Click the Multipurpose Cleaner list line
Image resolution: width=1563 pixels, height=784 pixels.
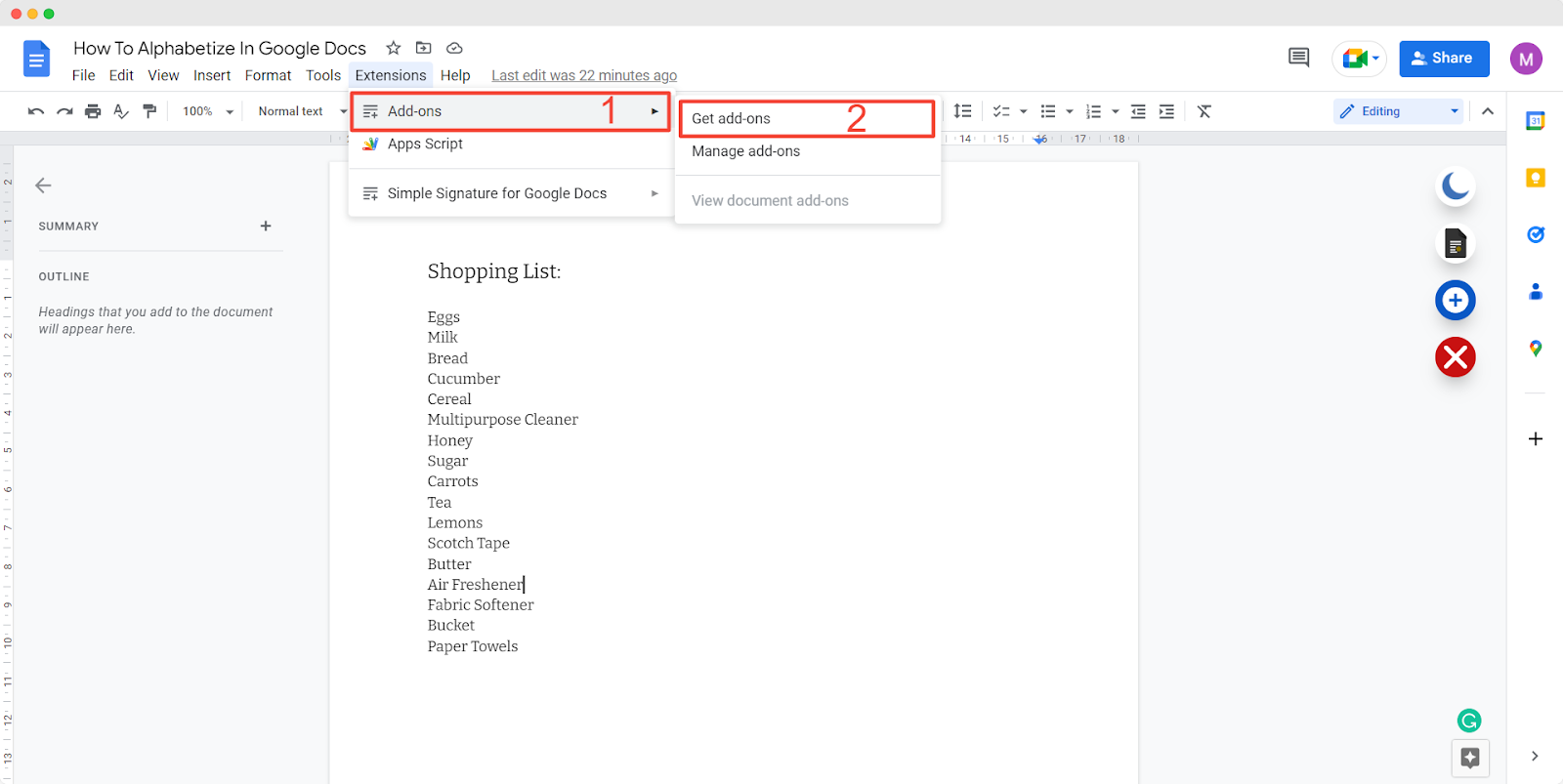point(503,420)
